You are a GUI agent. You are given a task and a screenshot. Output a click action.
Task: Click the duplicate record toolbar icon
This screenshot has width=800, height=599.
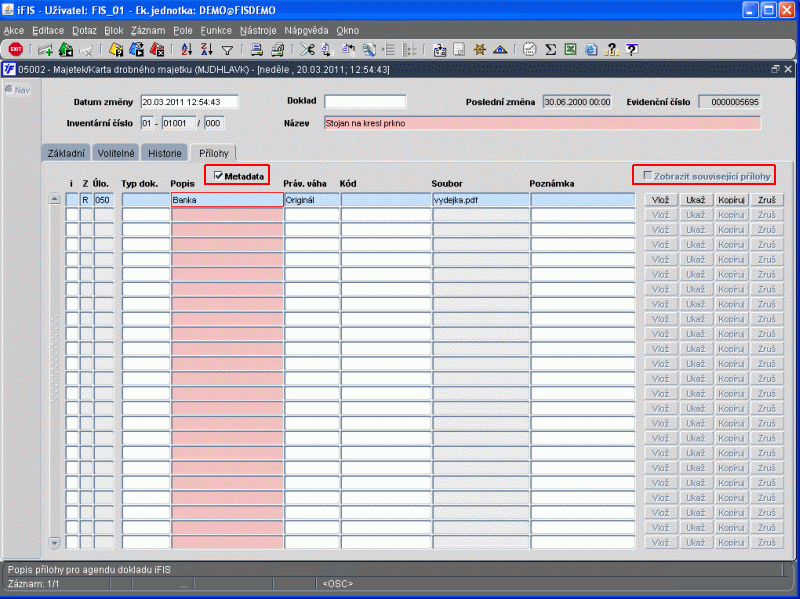66,49
